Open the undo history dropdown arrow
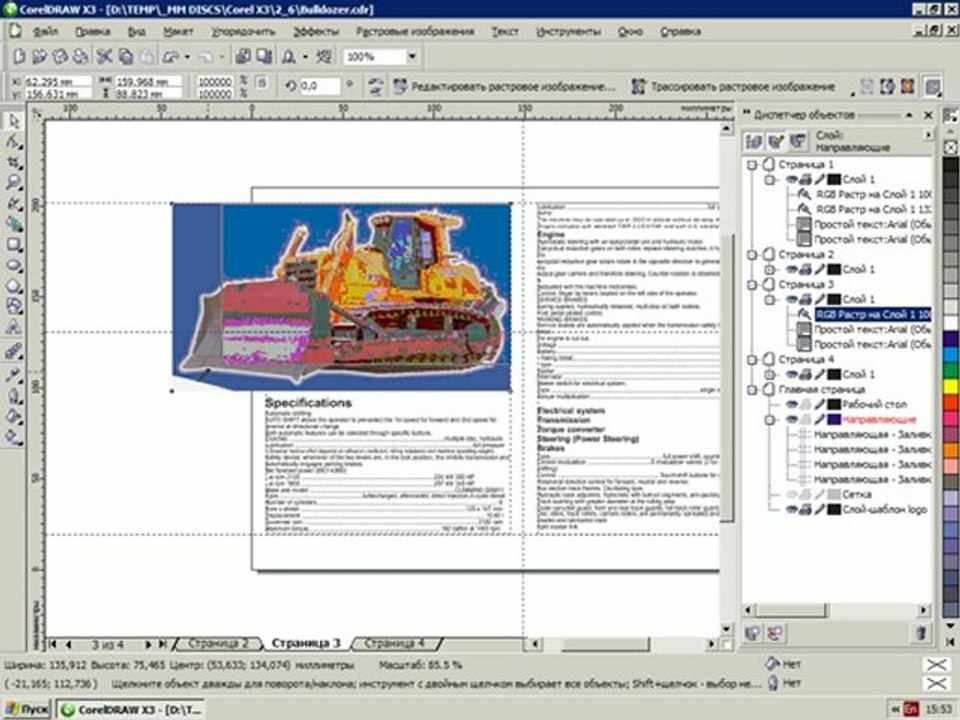Image resolution: width=960 pixels, height=720 pixels. tap(187, 57)
